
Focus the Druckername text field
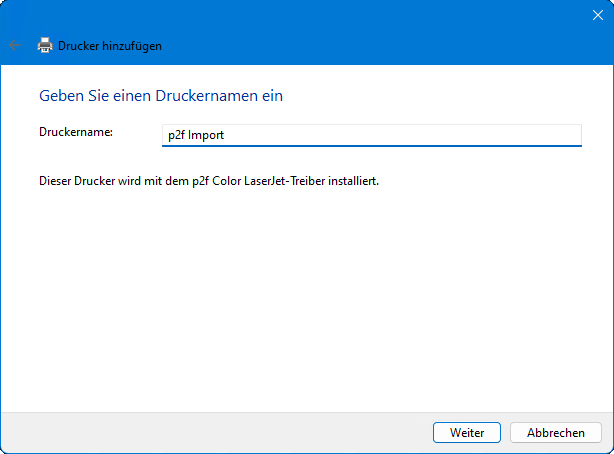point(371,134)
